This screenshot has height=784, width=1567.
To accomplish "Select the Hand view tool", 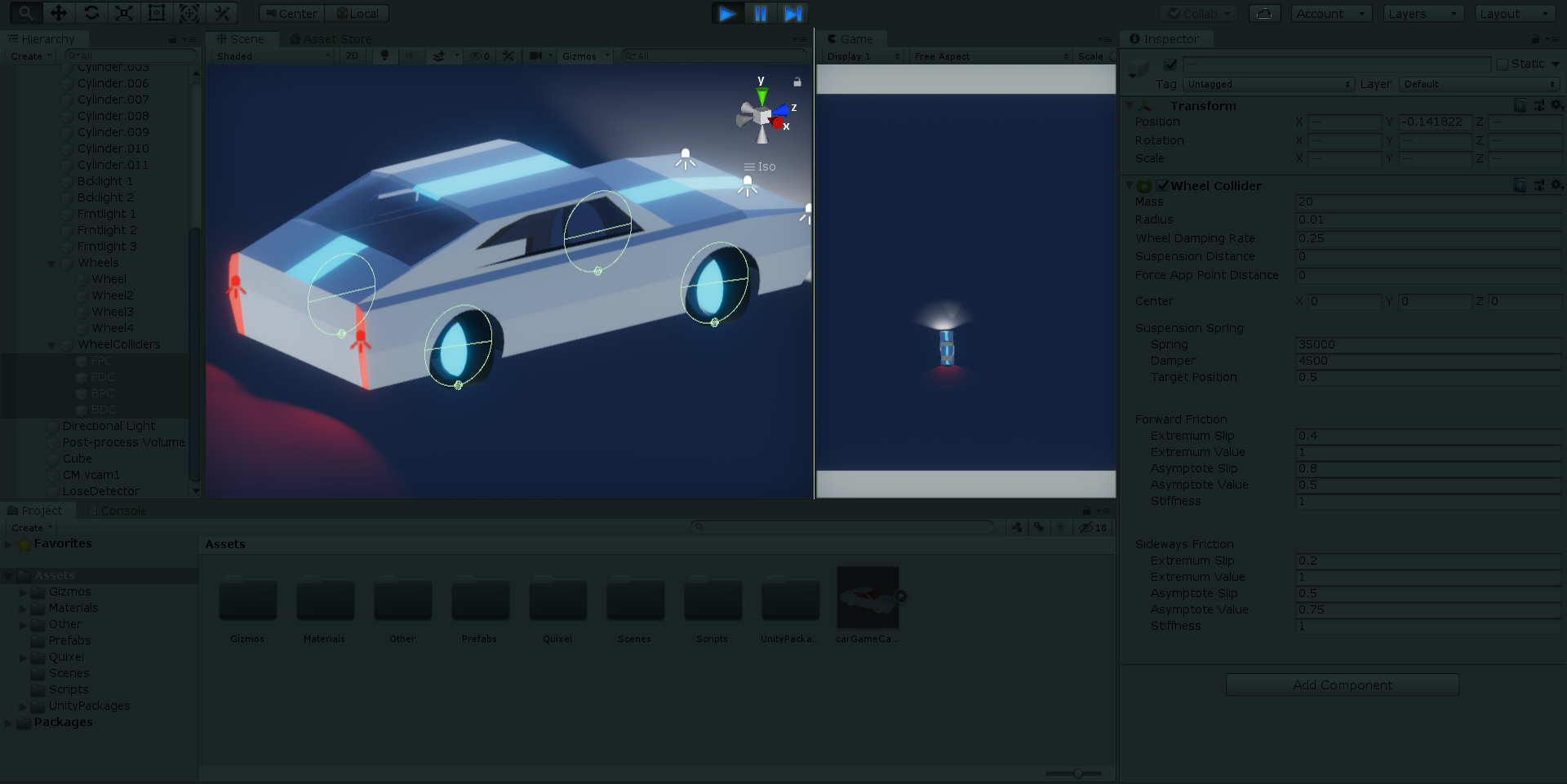I will tap(26, 13).
